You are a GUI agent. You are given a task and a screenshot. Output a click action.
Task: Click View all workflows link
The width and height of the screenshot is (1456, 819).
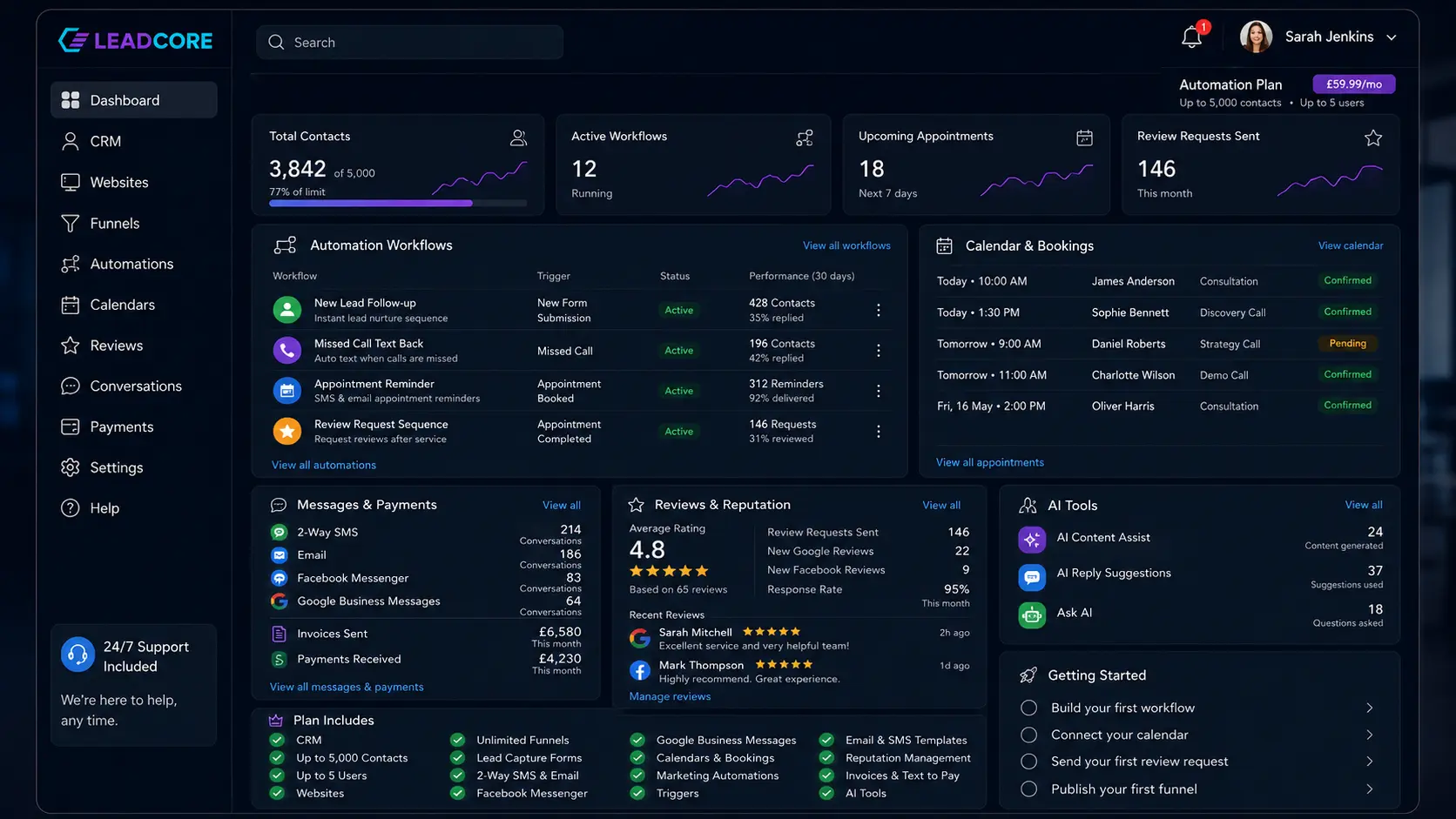click(x=846, y=245)
